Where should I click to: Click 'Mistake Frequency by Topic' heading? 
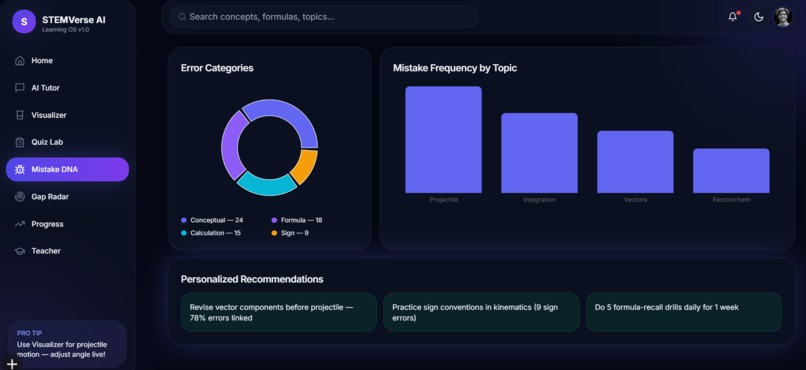[x=455, y=68]
